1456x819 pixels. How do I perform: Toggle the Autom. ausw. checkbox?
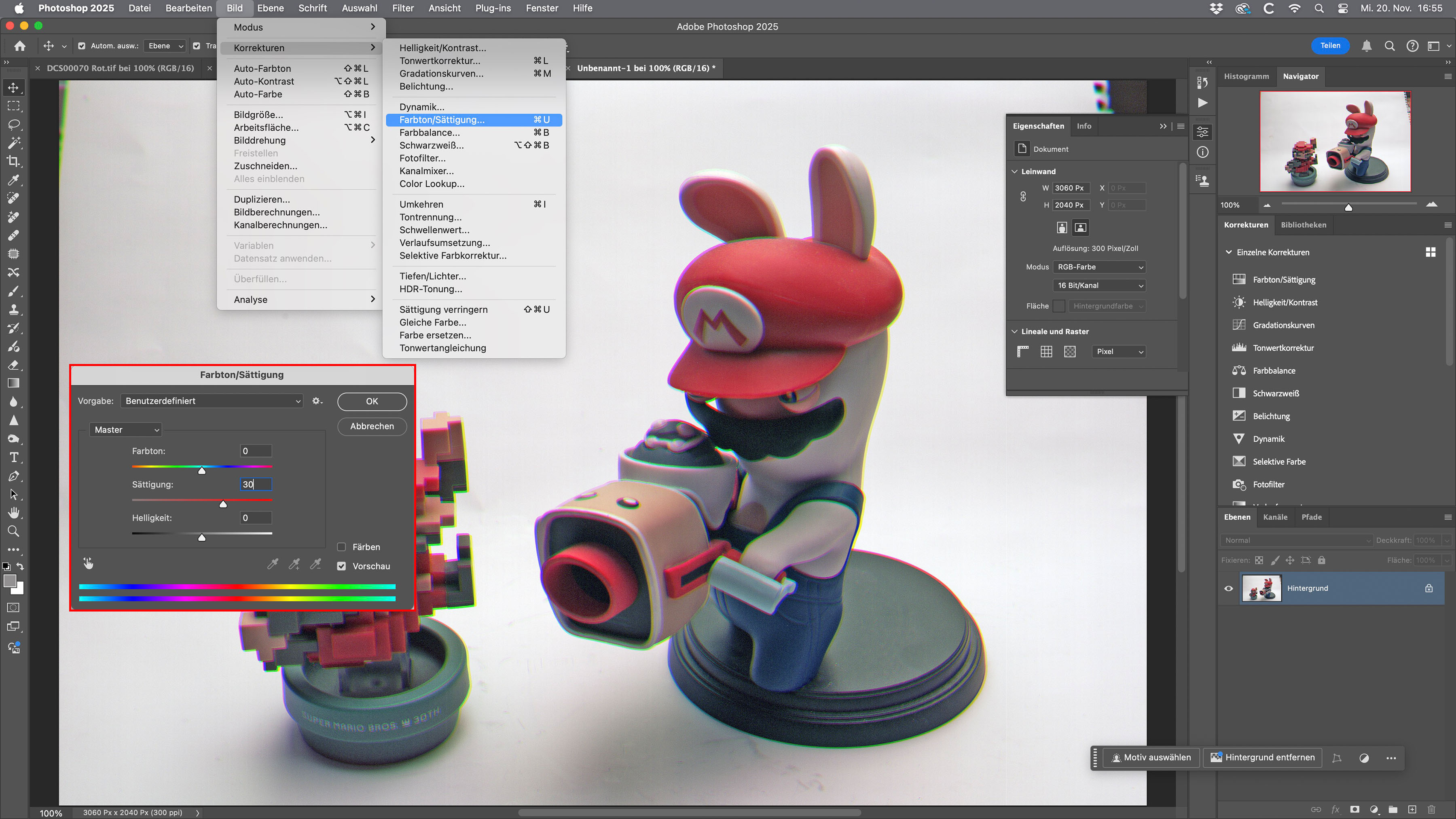click(x=82, y=46)
